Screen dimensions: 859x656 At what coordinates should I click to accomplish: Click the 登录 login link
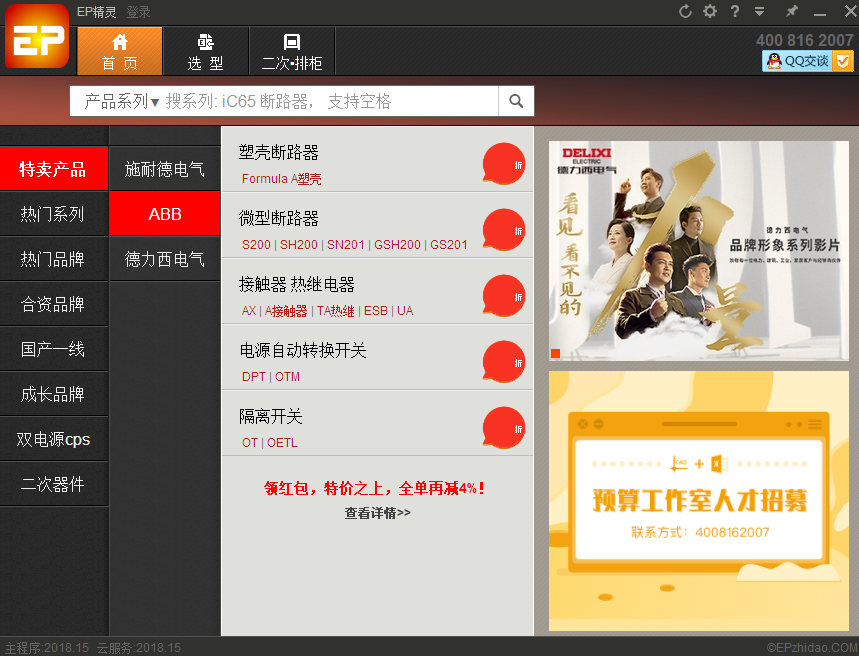(138, 12)
